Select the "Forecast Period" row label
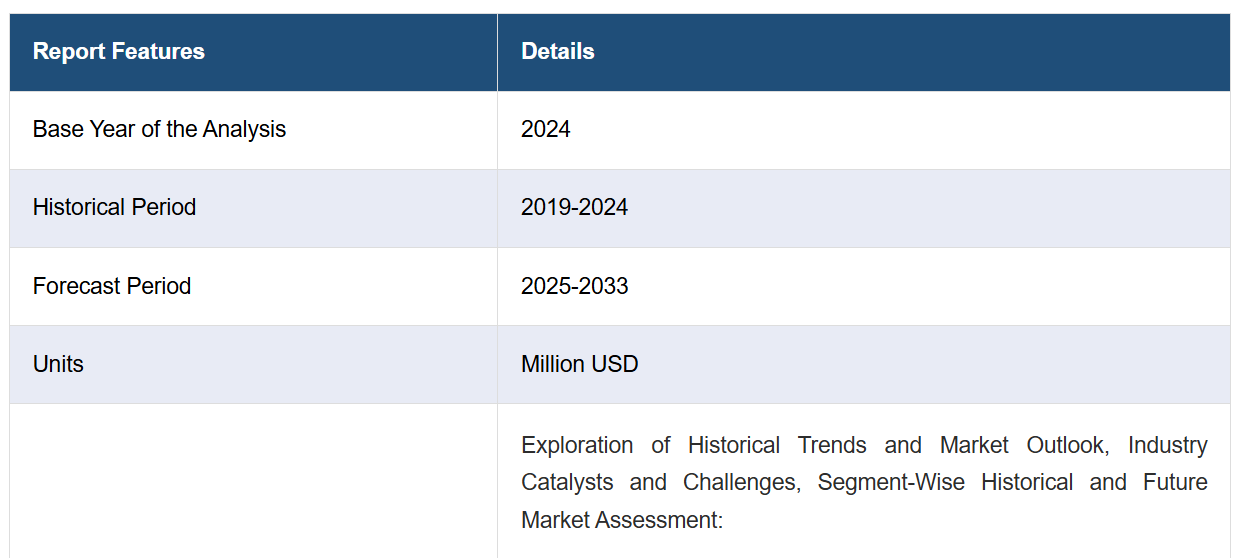Viewport: 1245px width, 558px height. [x=112, y=286]
